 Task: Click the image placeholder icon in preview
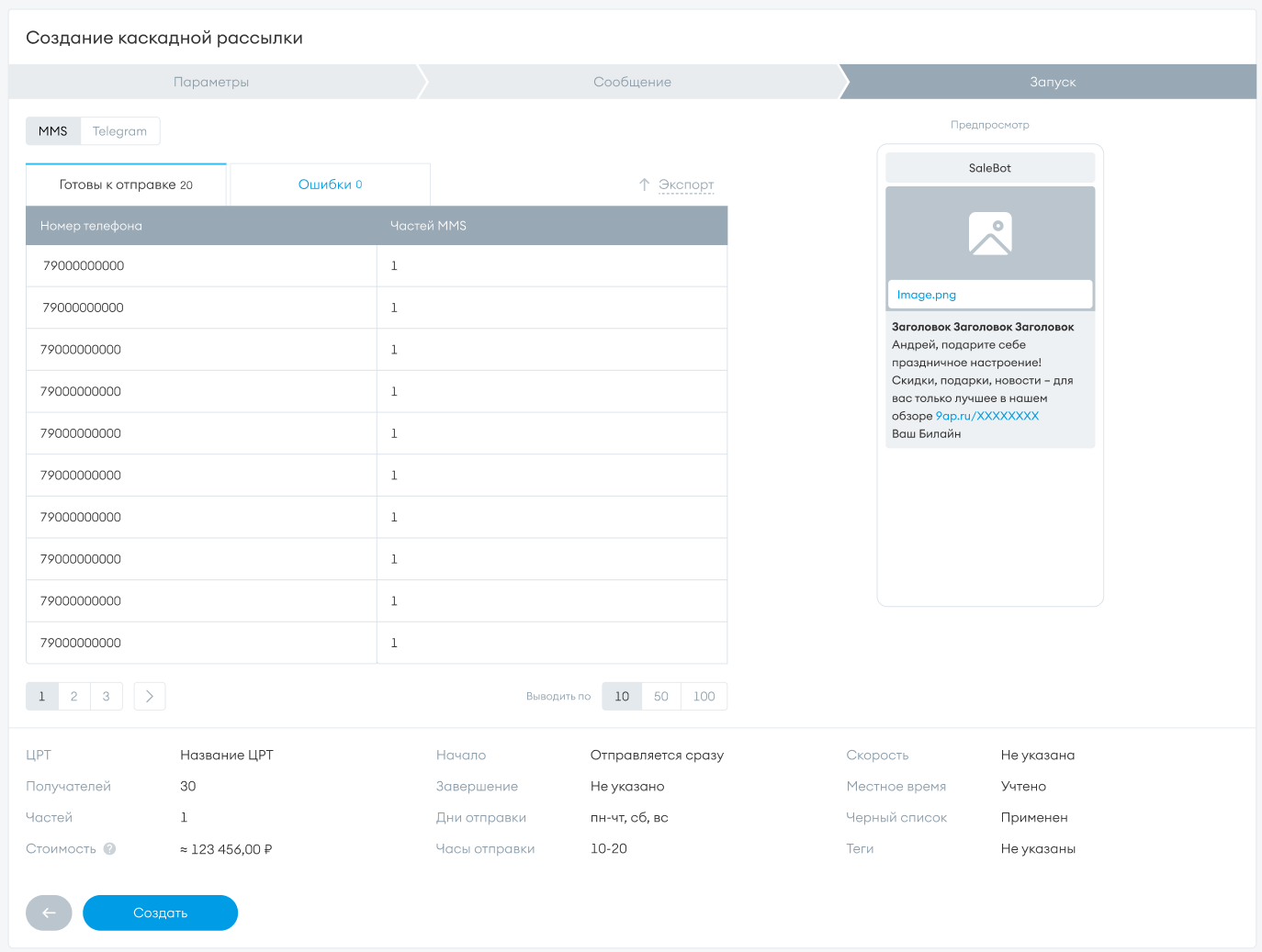(x=989, y=233)
